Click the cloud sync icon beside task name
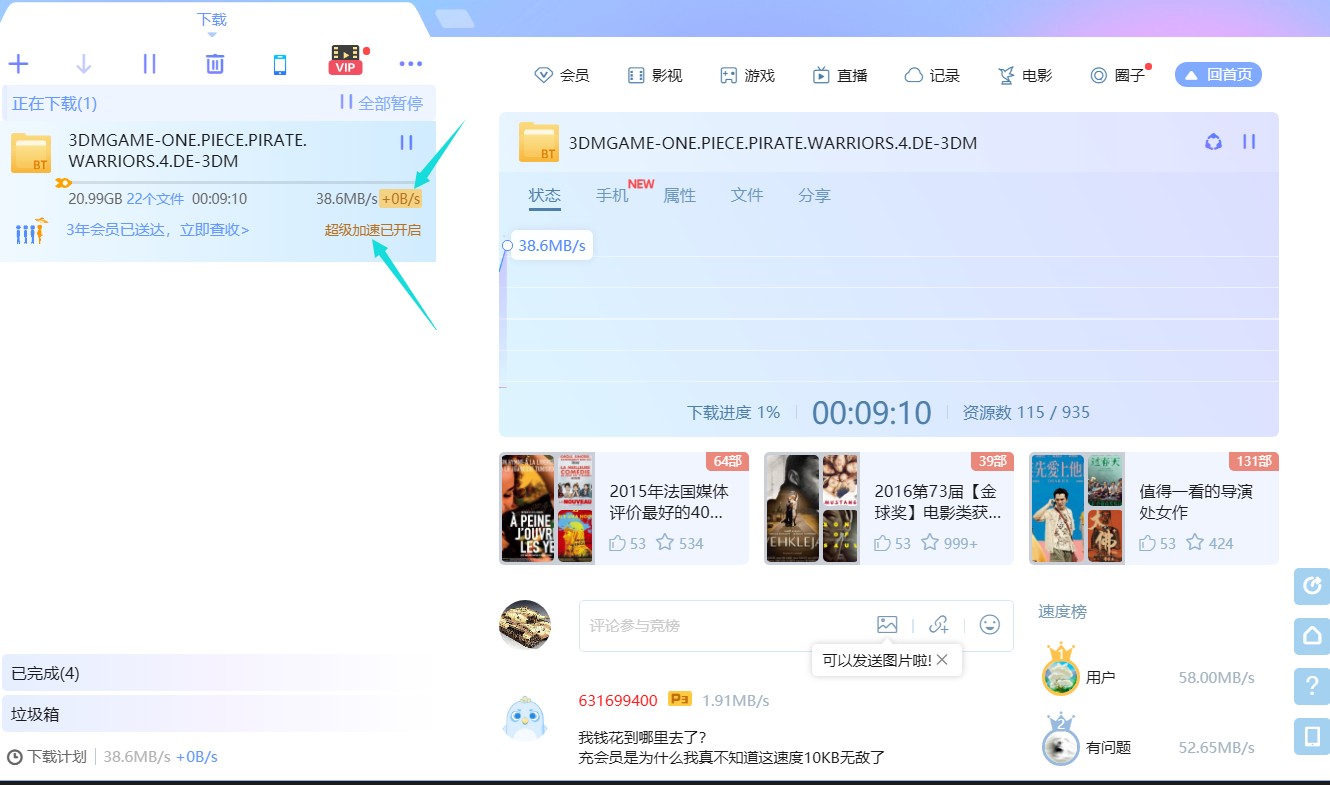Image resolution: width=1330 pixels, height=785 pixels. pos(1213,142)
